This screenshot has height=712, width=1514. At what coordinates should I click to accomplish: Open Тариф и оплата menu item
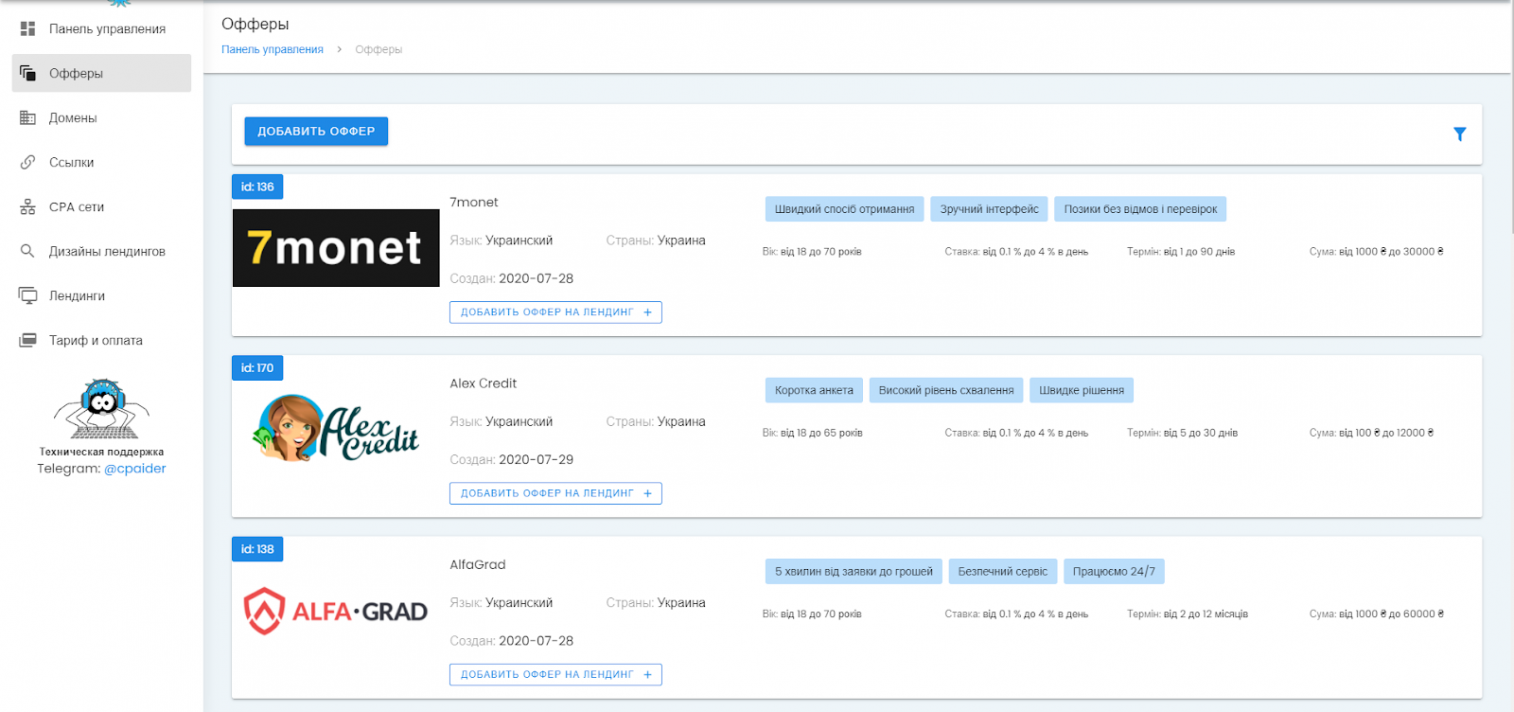[x=101, y=340]
